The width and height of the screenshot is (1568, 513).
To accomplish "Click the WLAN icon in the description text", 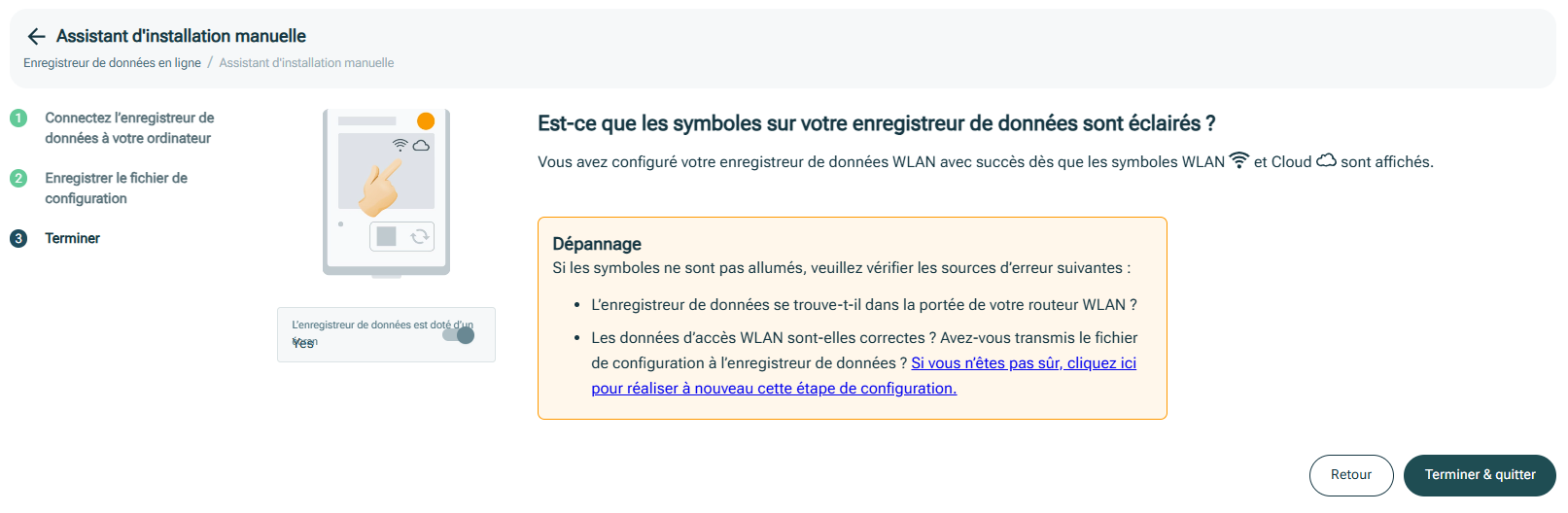I will pyautogui.click(x=1238, y=160).
